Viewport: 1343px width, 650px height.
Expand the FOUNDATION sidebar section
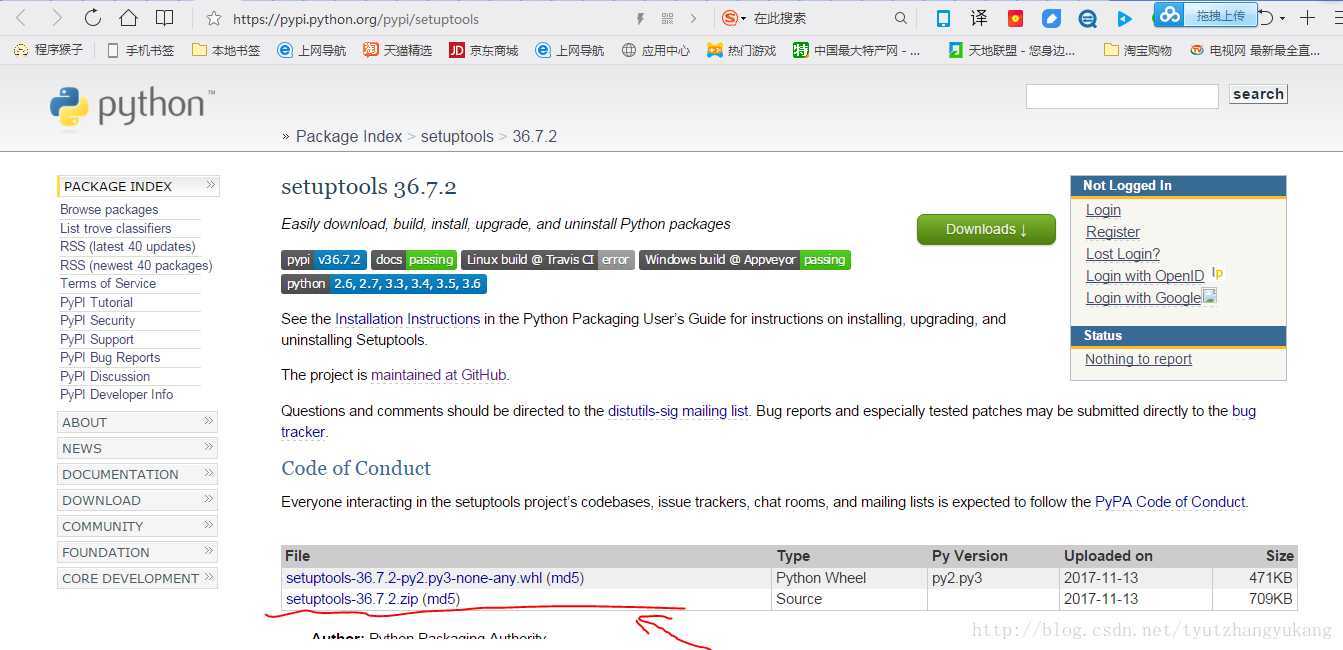tap(138, 552)
